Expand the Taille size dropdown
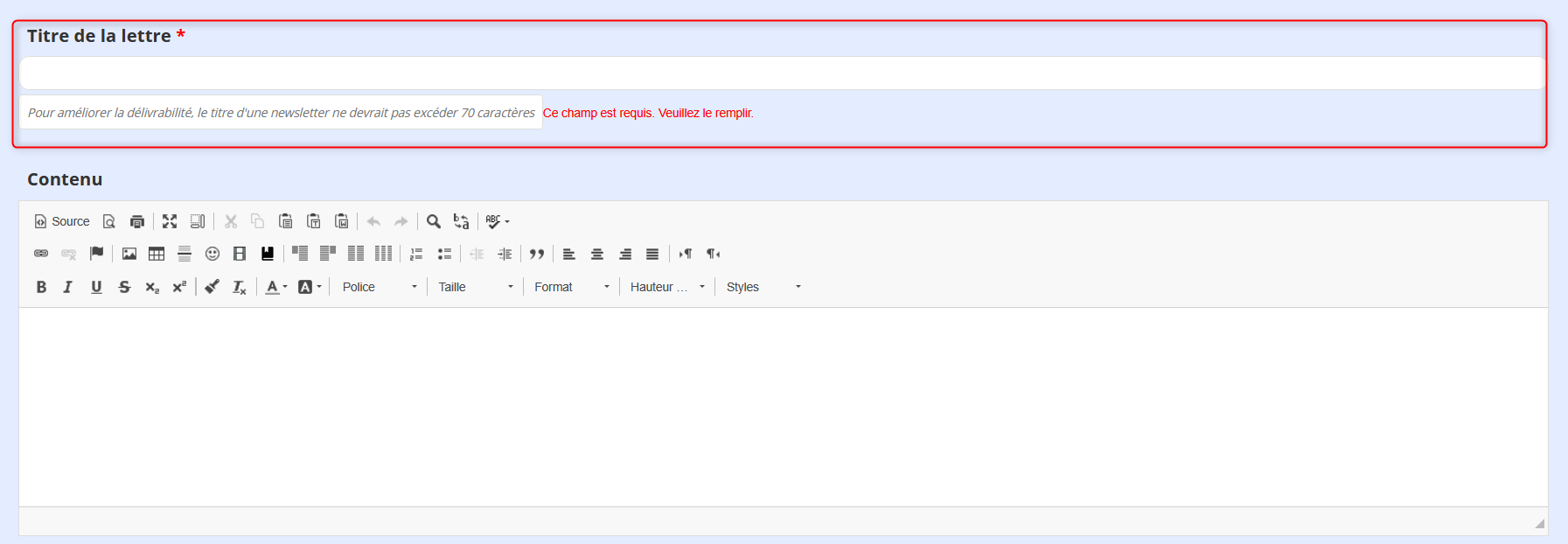Viewport: 1568px width, 544px height. click(476, 287)
